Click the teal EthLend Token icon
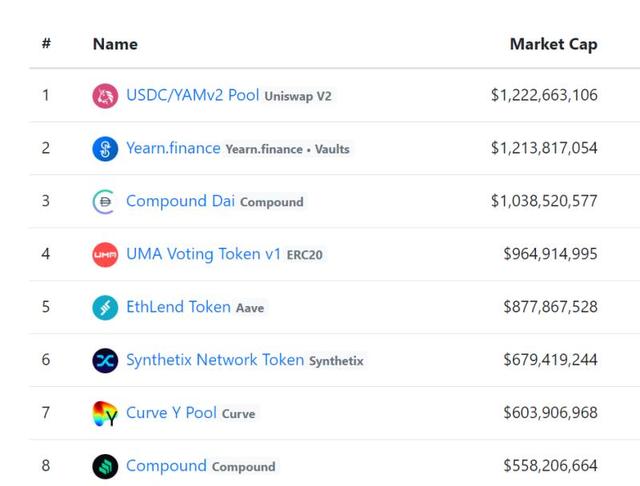The width and height of the screenshot is (640, 486). (x=105, y=307)
